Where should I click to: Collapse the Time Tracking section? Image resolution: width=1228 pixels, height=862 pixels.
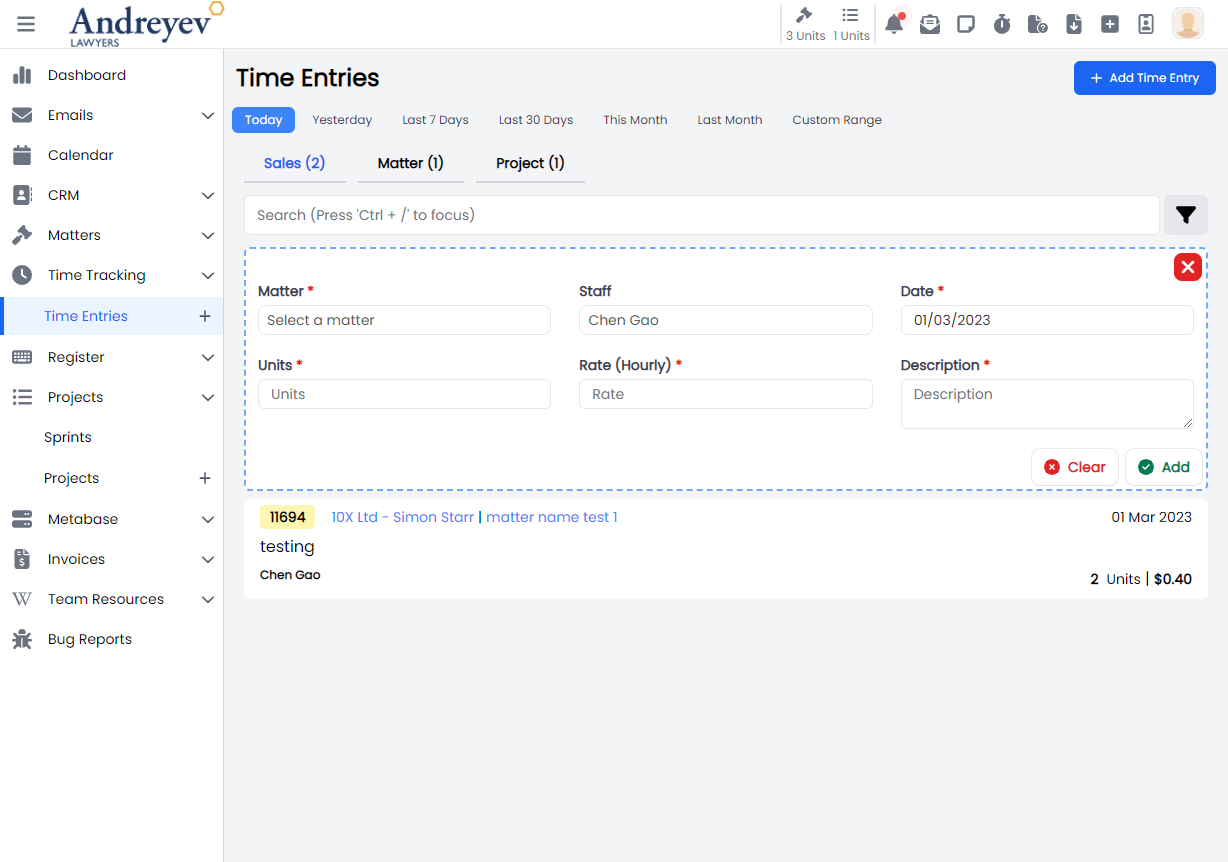point(207,275)
